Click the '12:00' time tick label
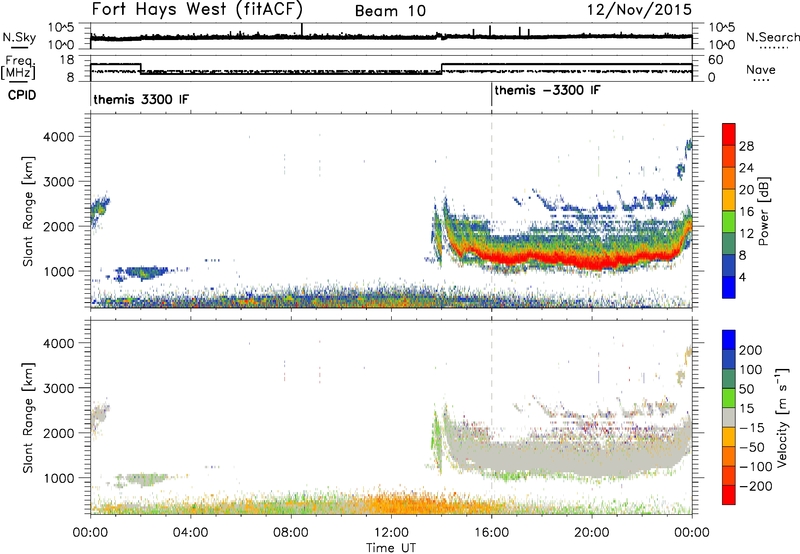 [x=391, y=533]
